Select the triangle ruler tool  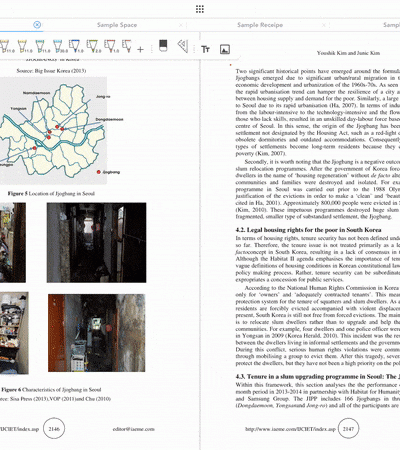tap(183, 46)
